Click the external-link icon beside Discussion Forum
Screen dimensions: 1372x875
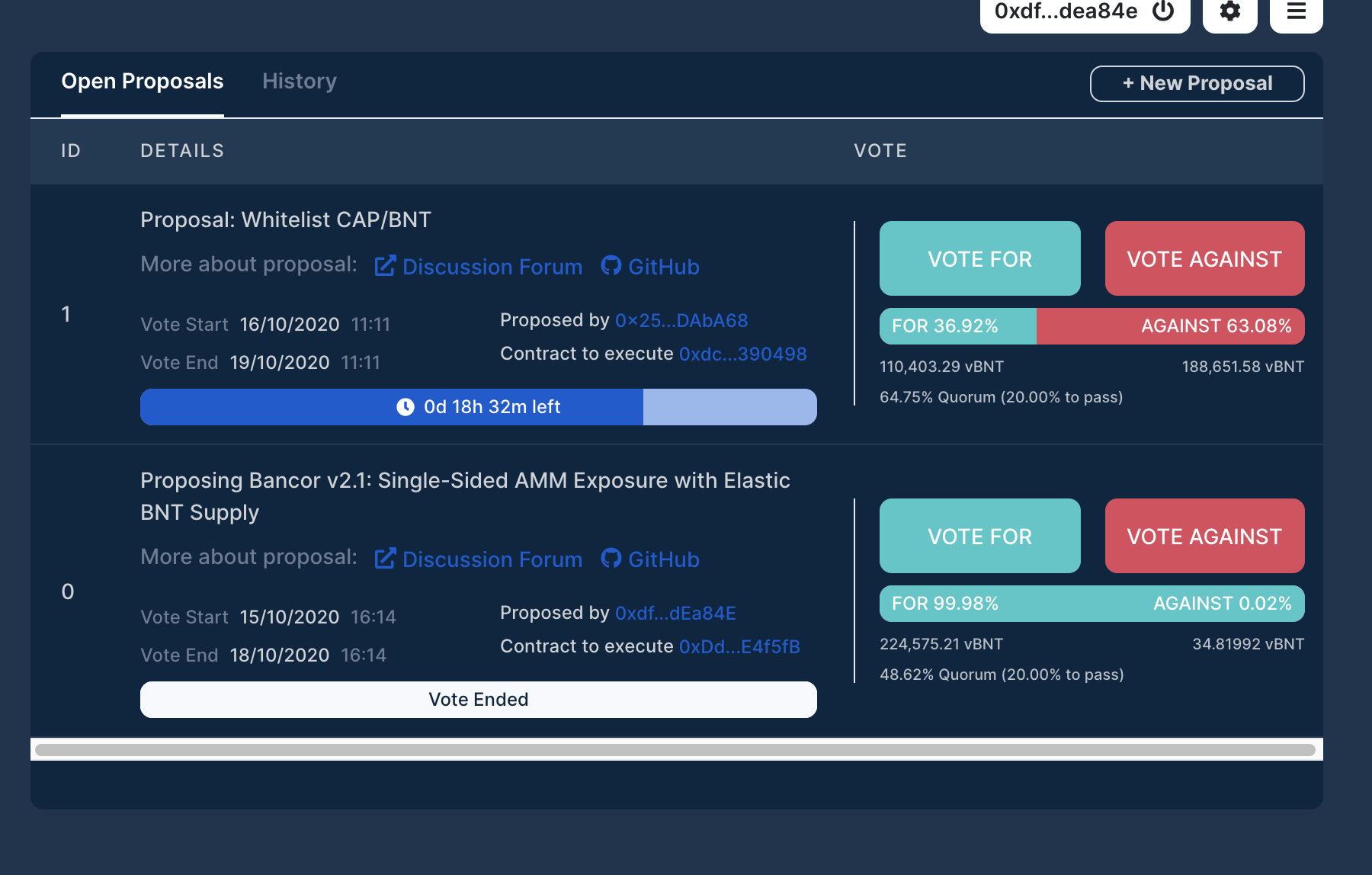[385, 265]
